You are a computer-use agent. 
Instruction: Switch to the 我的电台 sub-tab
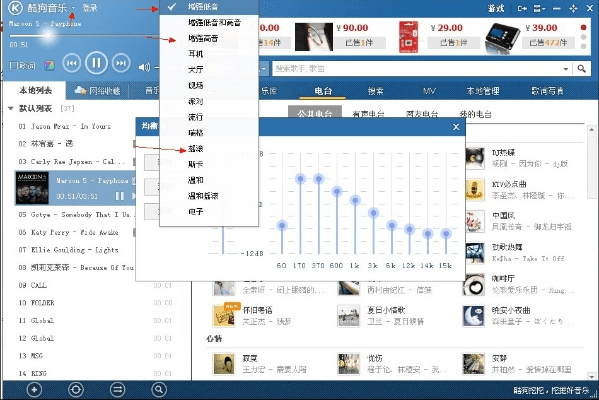(x=475, y=114)
